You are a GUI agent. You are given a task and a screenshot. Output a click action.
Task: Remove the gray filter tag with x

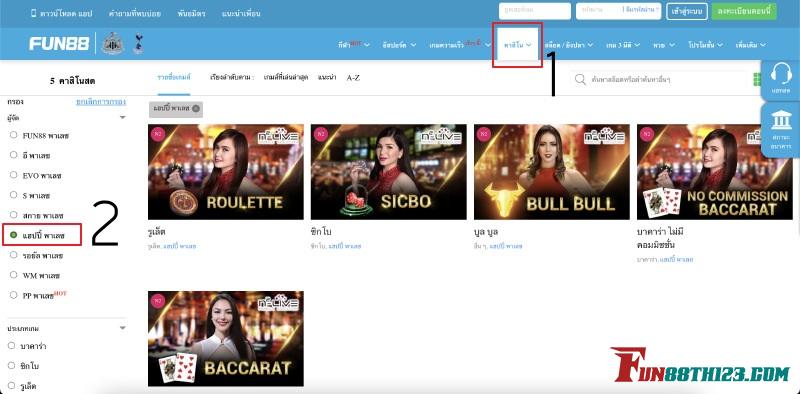(x=176, y=109)
